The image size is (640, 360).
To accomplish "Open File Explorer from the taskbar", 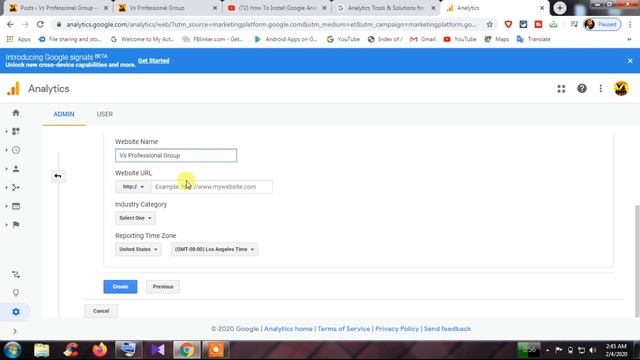I will pos(42,350).
